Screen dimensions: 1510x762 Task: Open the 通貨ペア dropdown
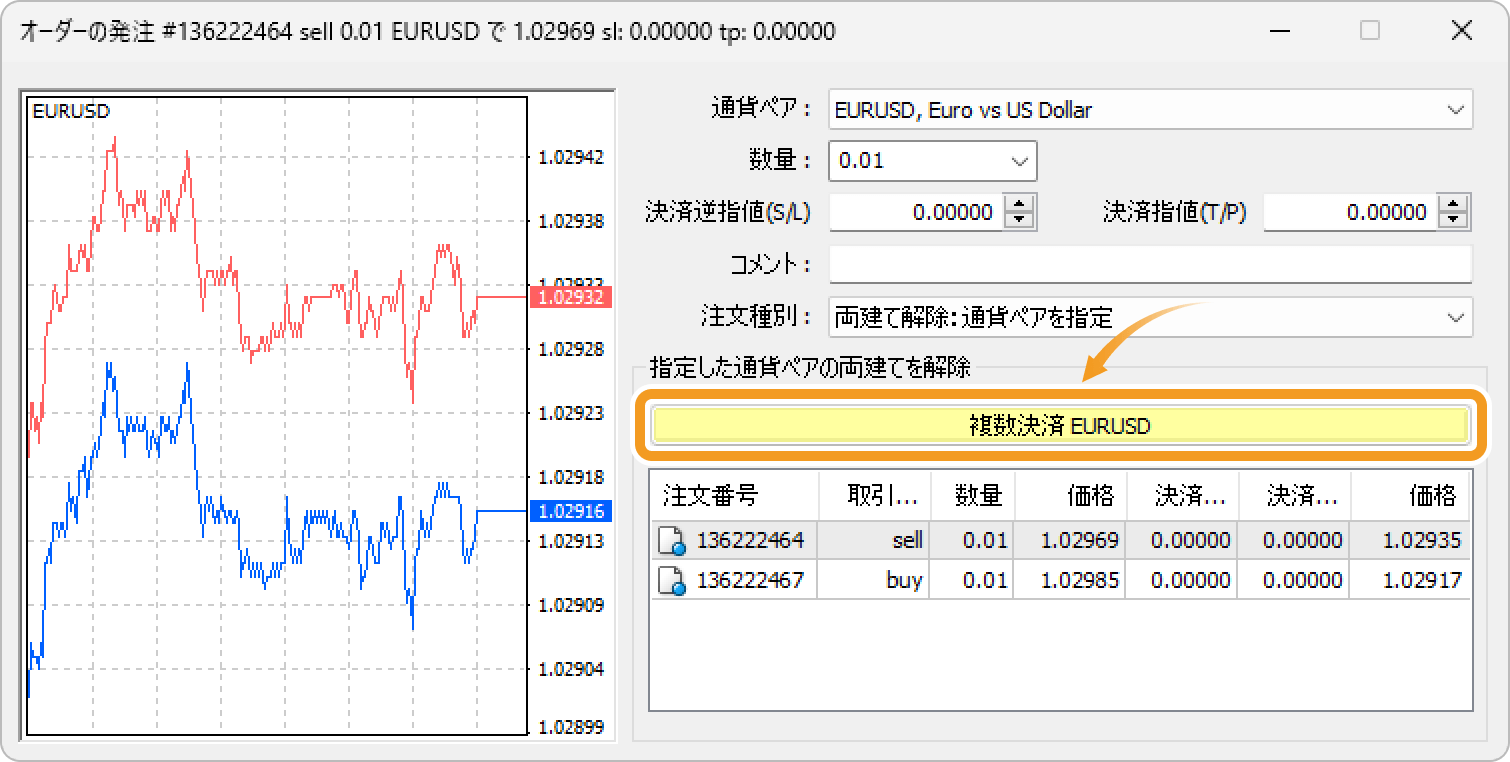(x=1454, y=110)
